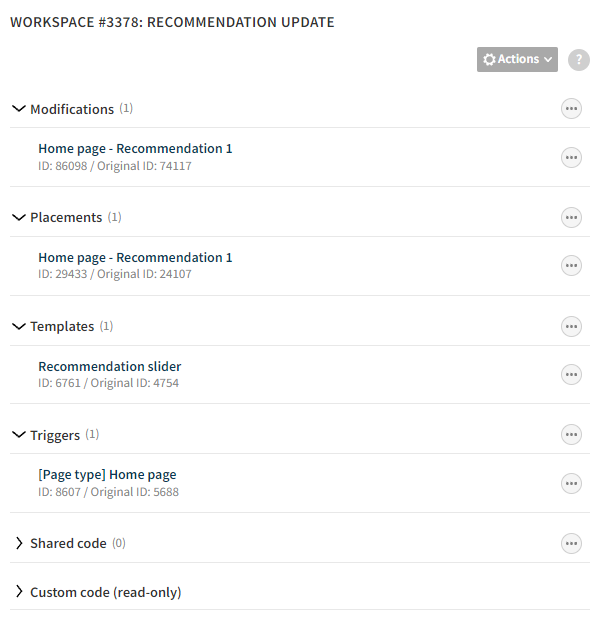Open more options for Triggers section
This screenshot has width=600, height=620.
(x=571, y=434)
